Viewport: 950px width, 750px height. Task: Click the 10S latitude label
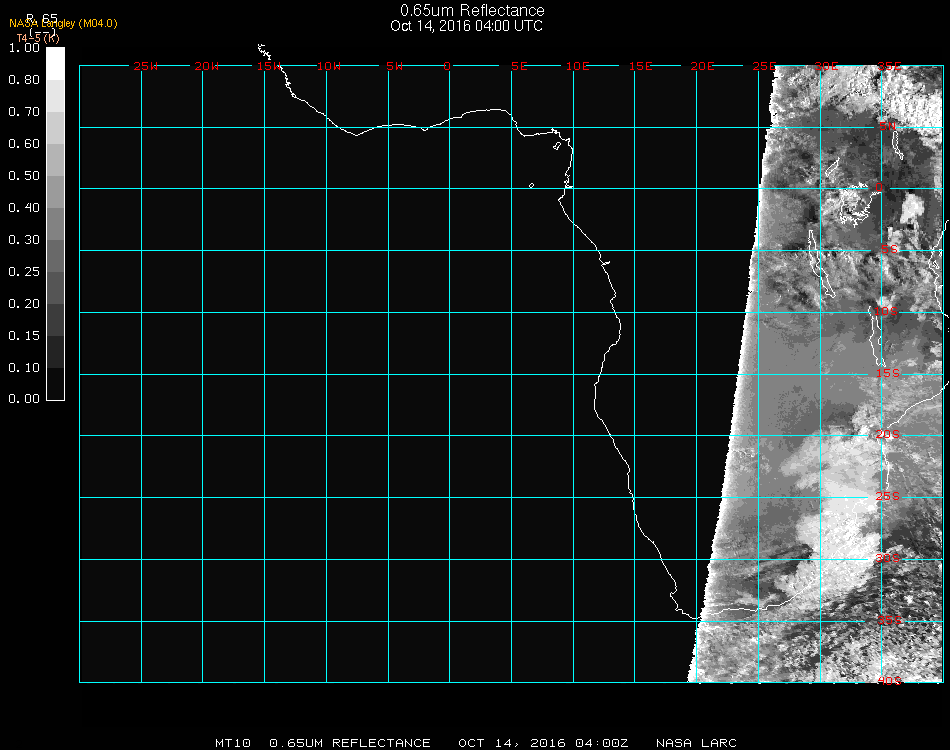887,313
